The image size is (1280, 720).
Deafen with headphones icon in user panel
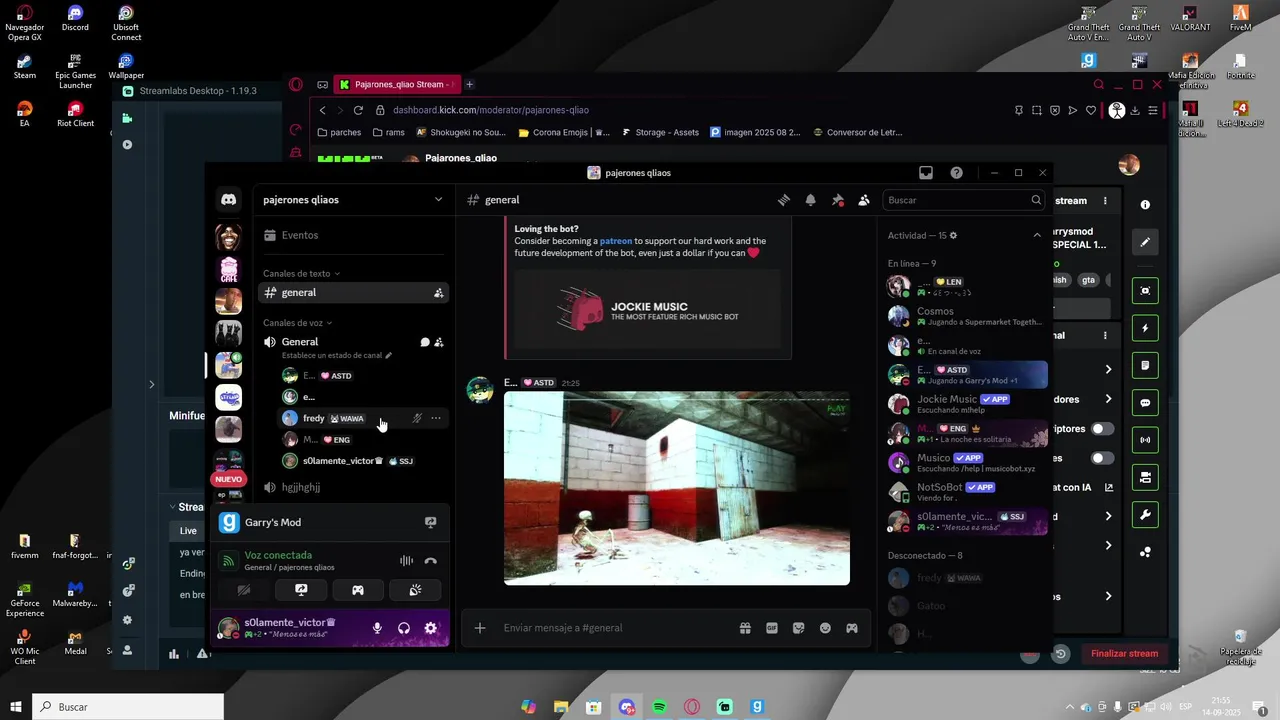click(404, 628)
